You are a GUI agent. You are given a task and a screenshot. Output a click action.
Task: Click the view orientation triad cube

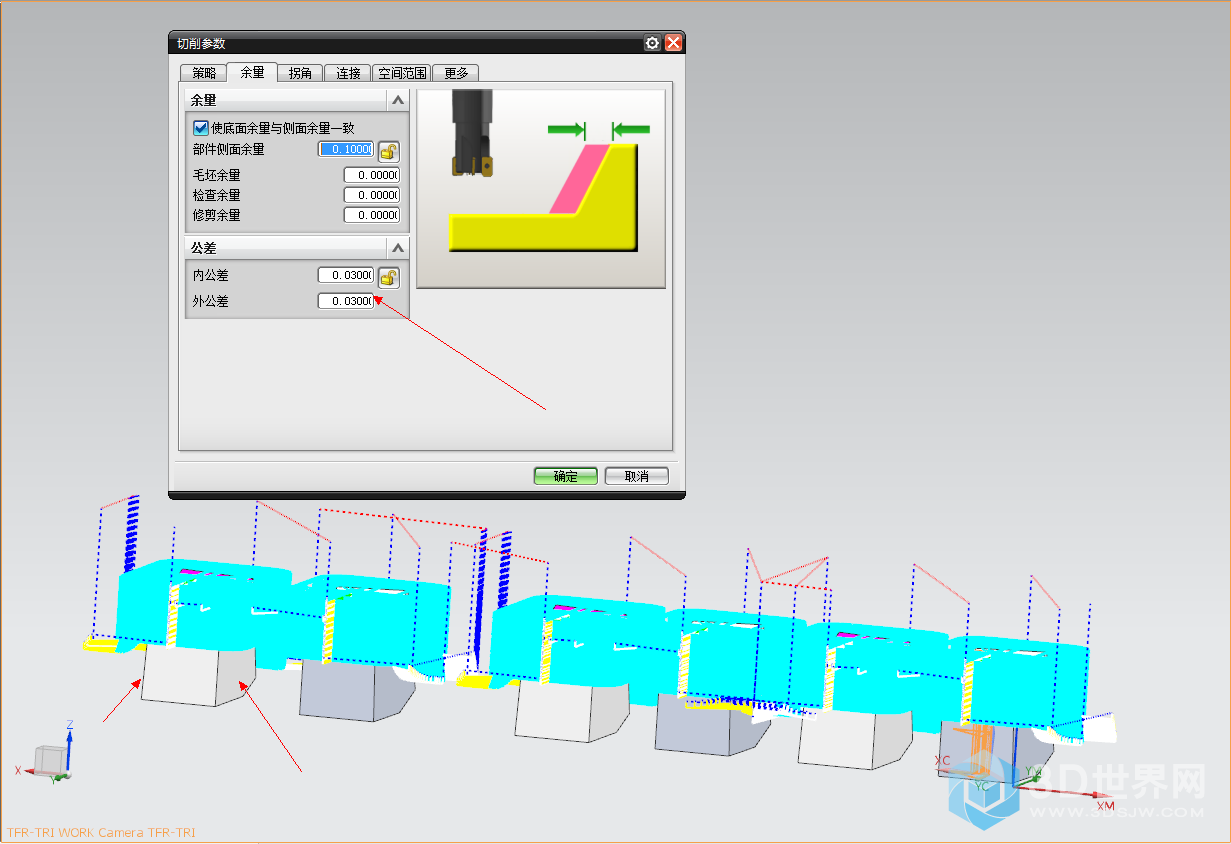pyautogui.click(x=50, y=759)
